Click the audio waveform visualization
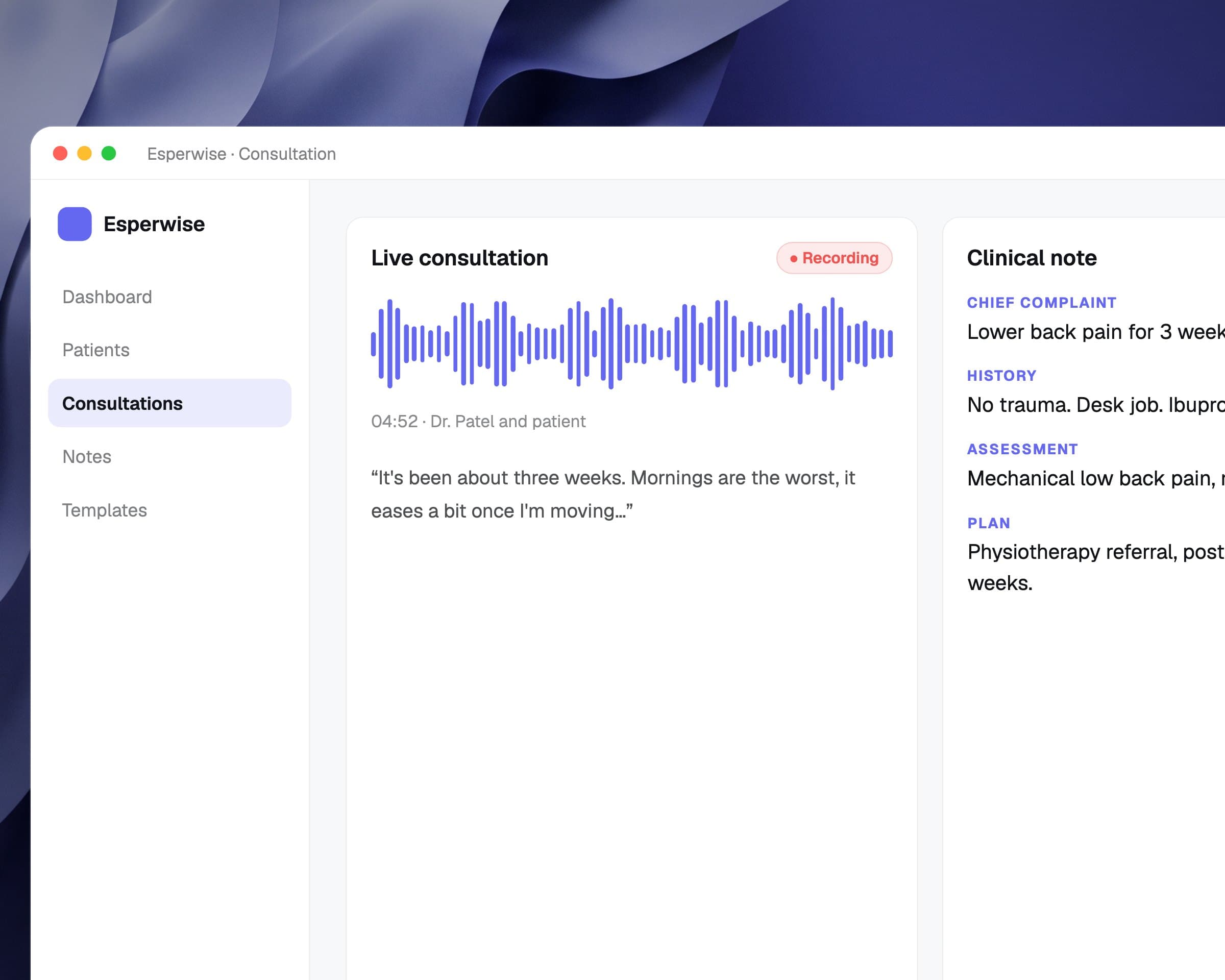 pyautogui.click(x=632, y=344)
